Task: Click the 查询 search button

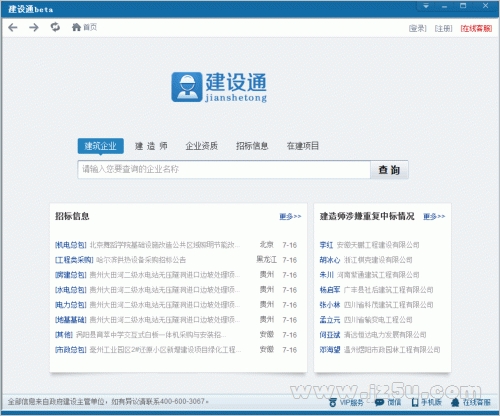Action: [x=389, y=170]
